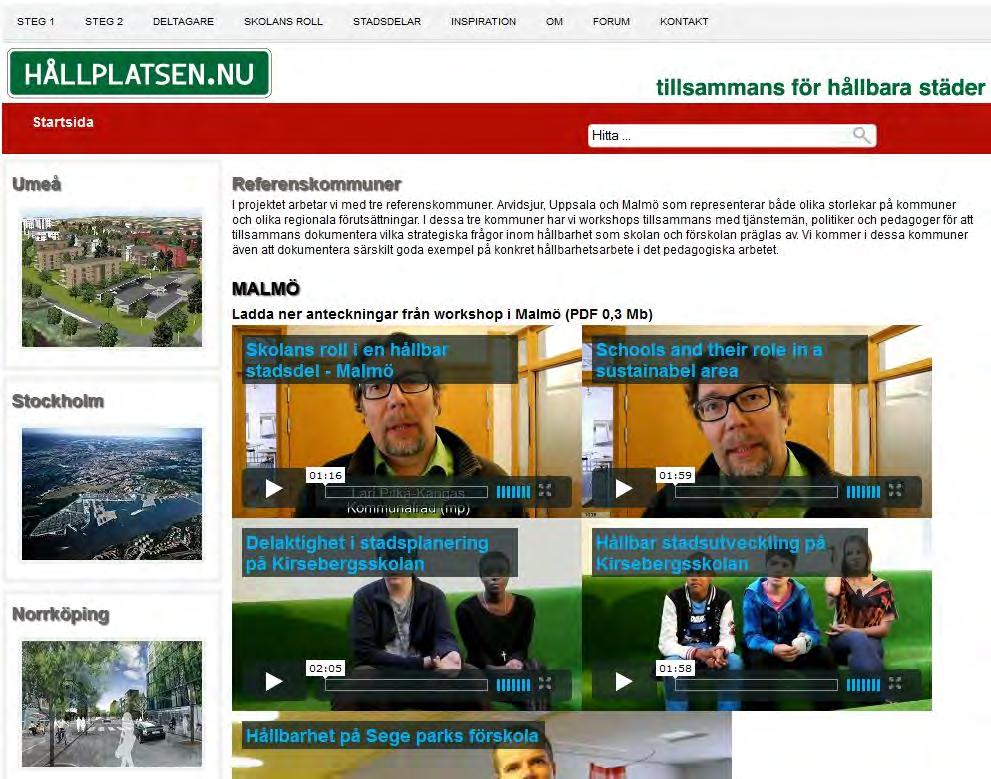Open the FORUM menu item
This screenshot has height=779, width=991.
click(x=611, y=21)
